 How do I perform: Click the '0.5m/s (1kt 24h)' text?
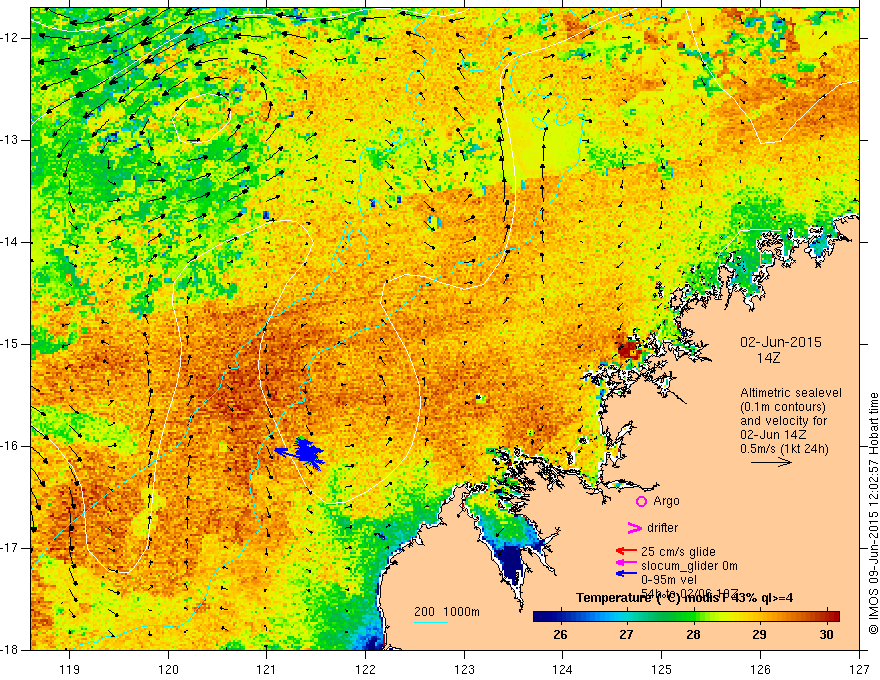784,448
